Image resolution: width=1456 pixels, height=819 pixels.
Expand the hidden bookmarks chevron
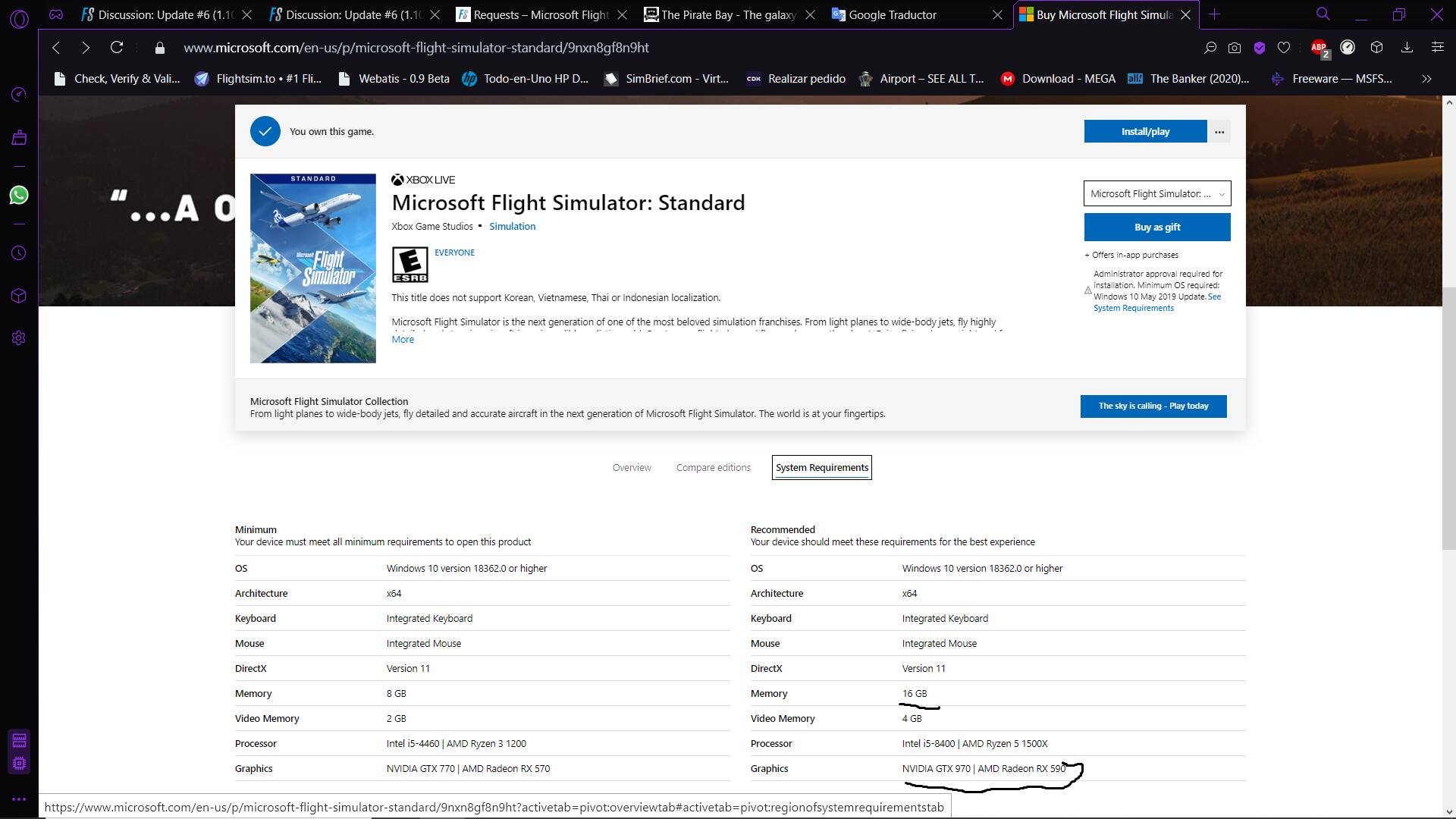(x=1426, y=79)
